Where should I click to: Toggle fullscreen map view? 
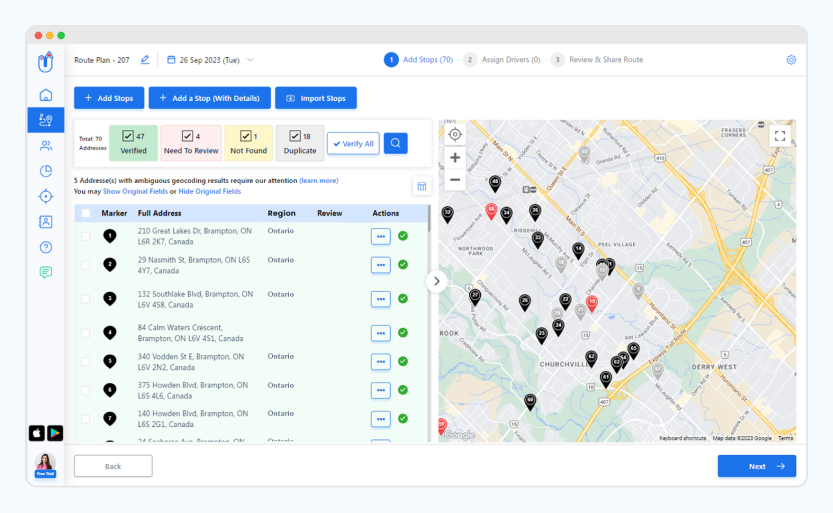point(780,136)
